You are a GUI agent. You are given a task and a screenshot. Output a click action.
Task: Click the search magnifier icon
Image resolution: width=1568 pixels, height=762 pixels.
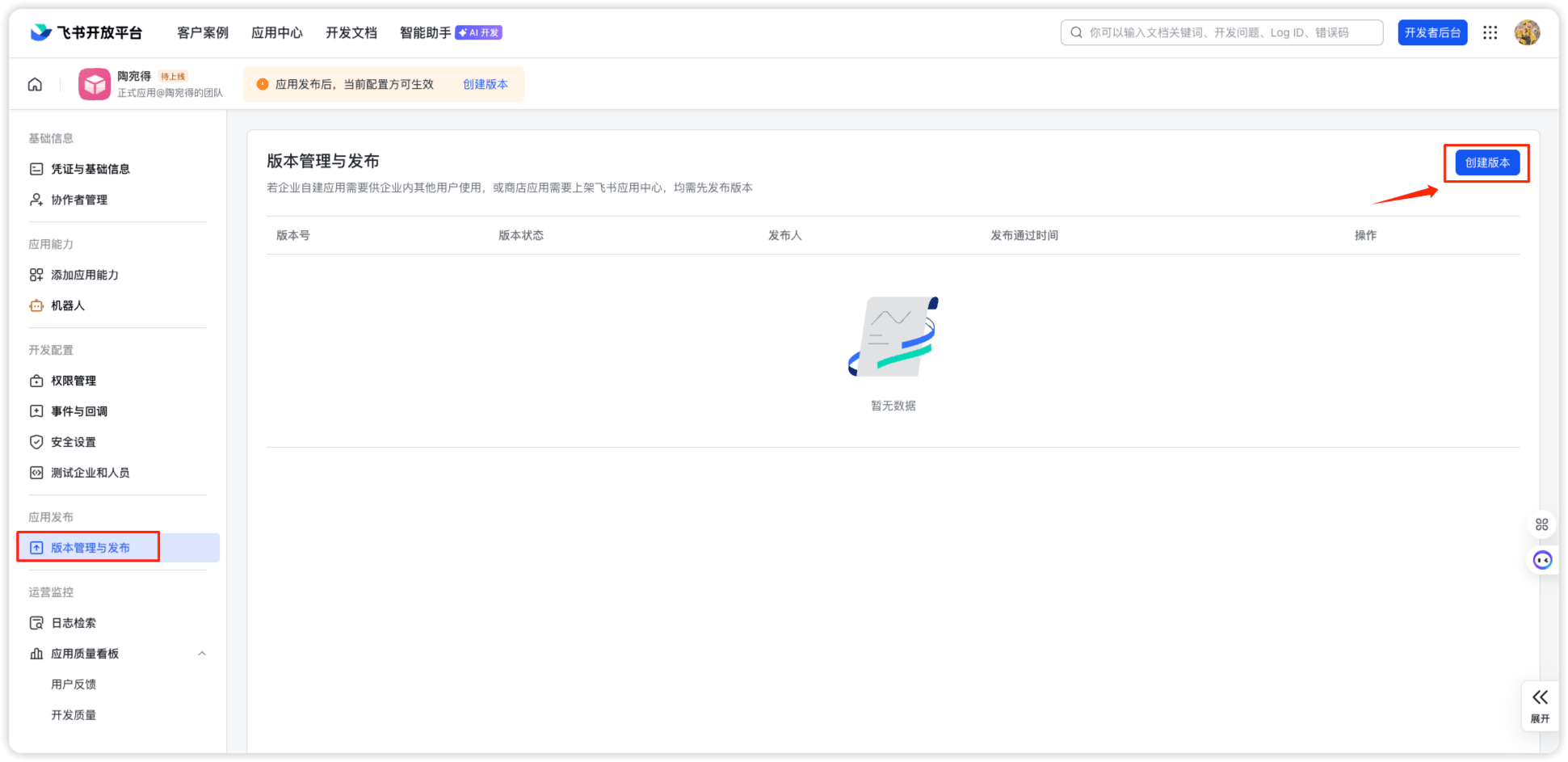1076,32
